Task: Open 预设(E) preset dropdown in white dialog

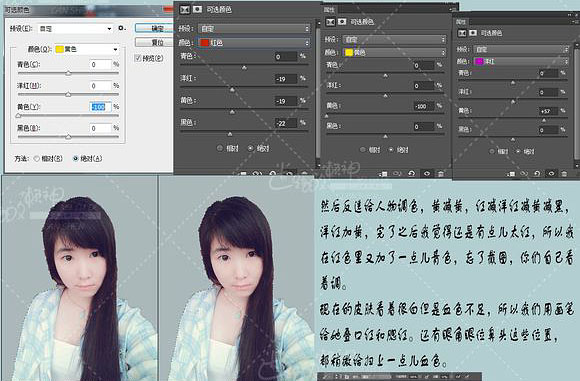Action: click(x=75, y=28)
